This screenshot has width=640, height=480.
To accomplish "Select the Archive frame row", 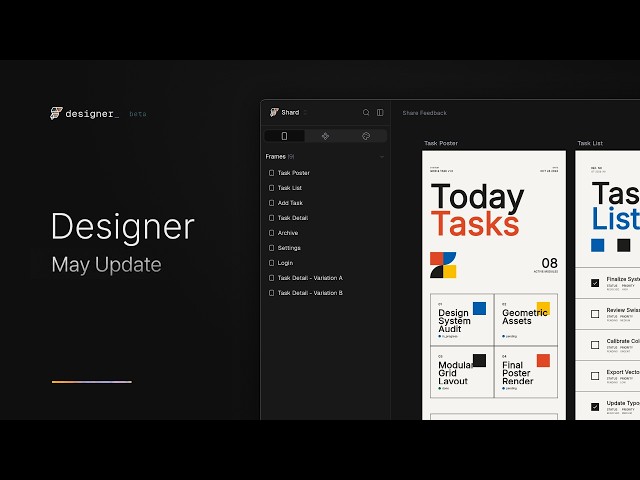I will click(325, 233).
